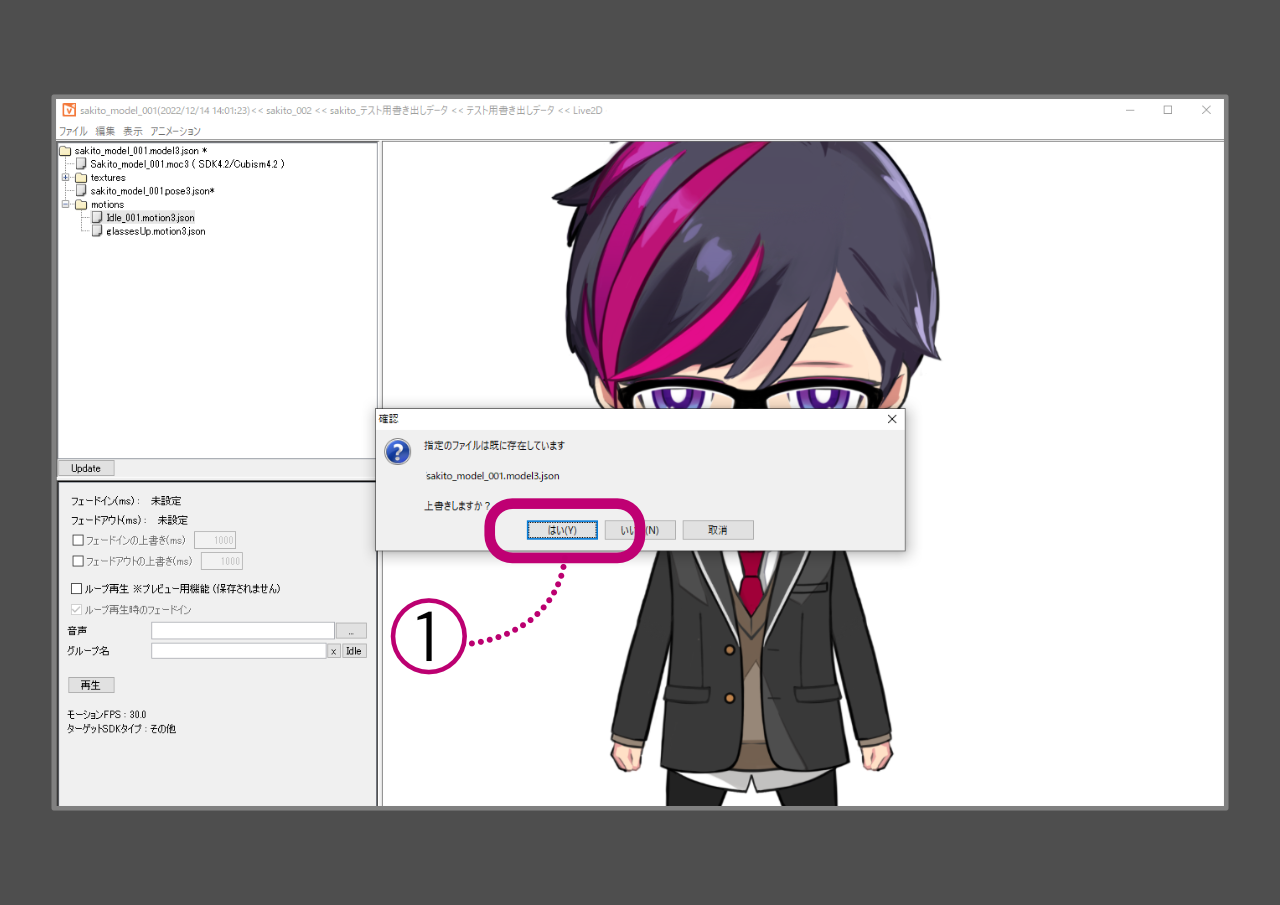Click the フェードイン override ms field
This screenshot has height=905, width=1280.
pos(215,540)
